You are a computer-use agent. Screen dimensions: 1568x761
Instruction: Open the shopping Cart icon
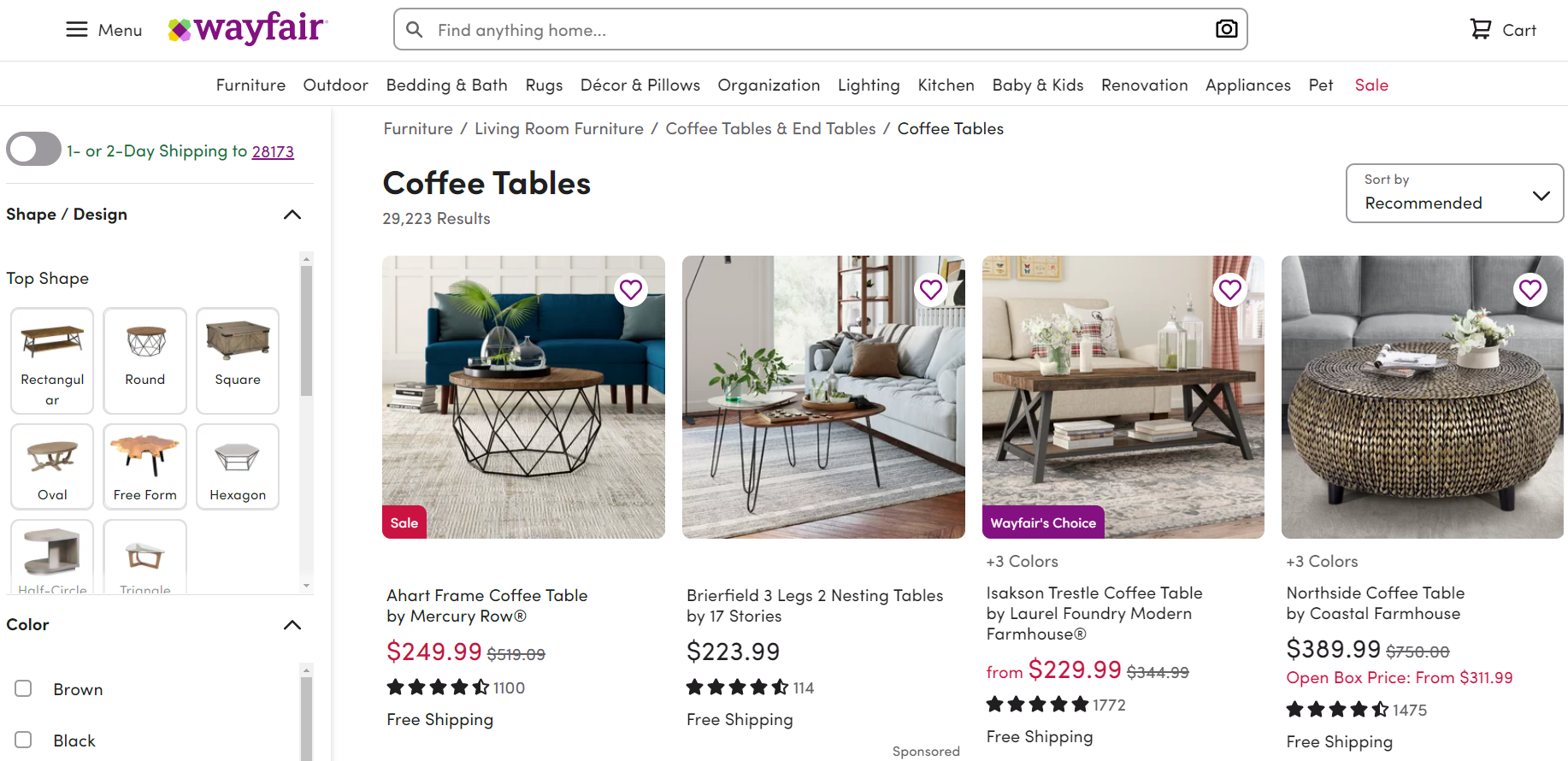click(1480, 29)
